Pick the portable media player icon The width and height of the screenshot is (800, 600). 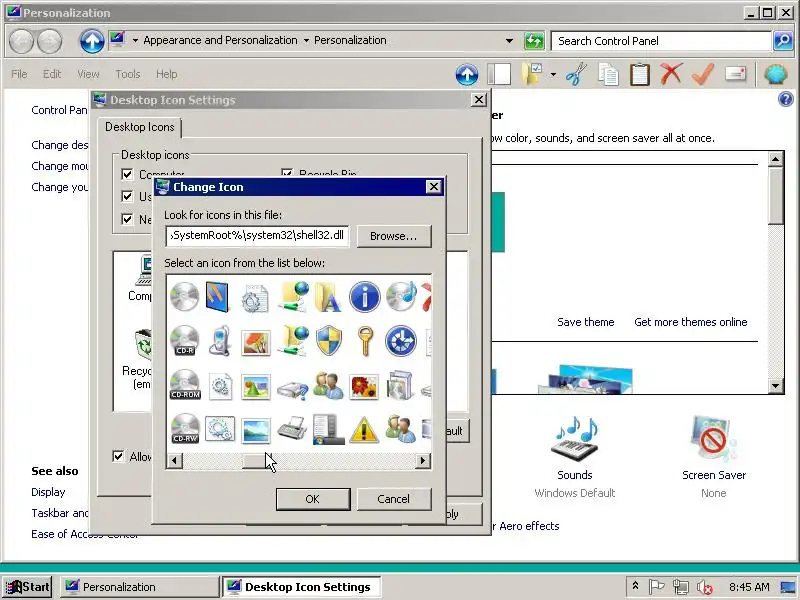point(220,340)
